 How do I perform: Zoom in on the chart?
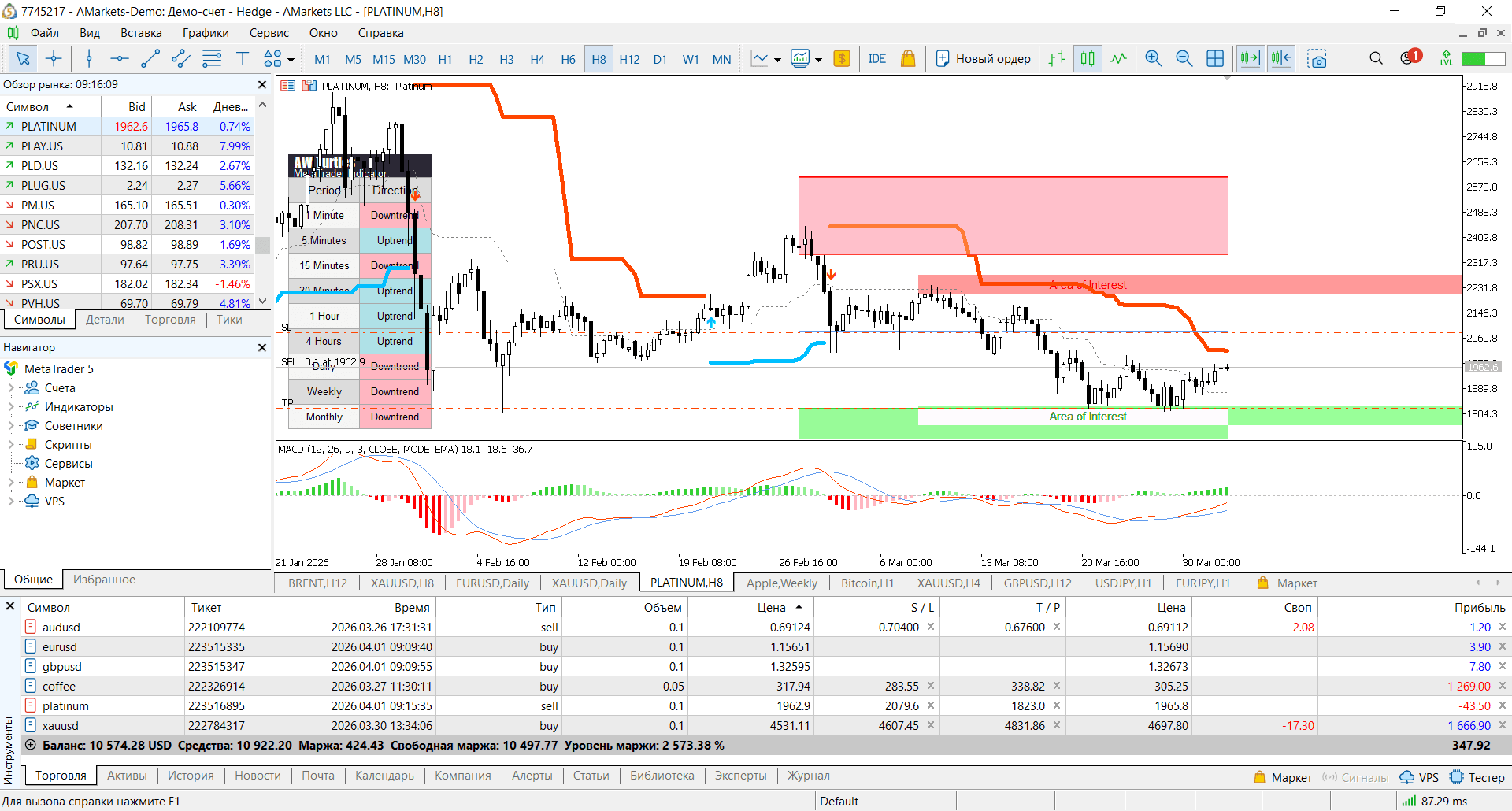pyautogui.click(x=1154, y=59)
